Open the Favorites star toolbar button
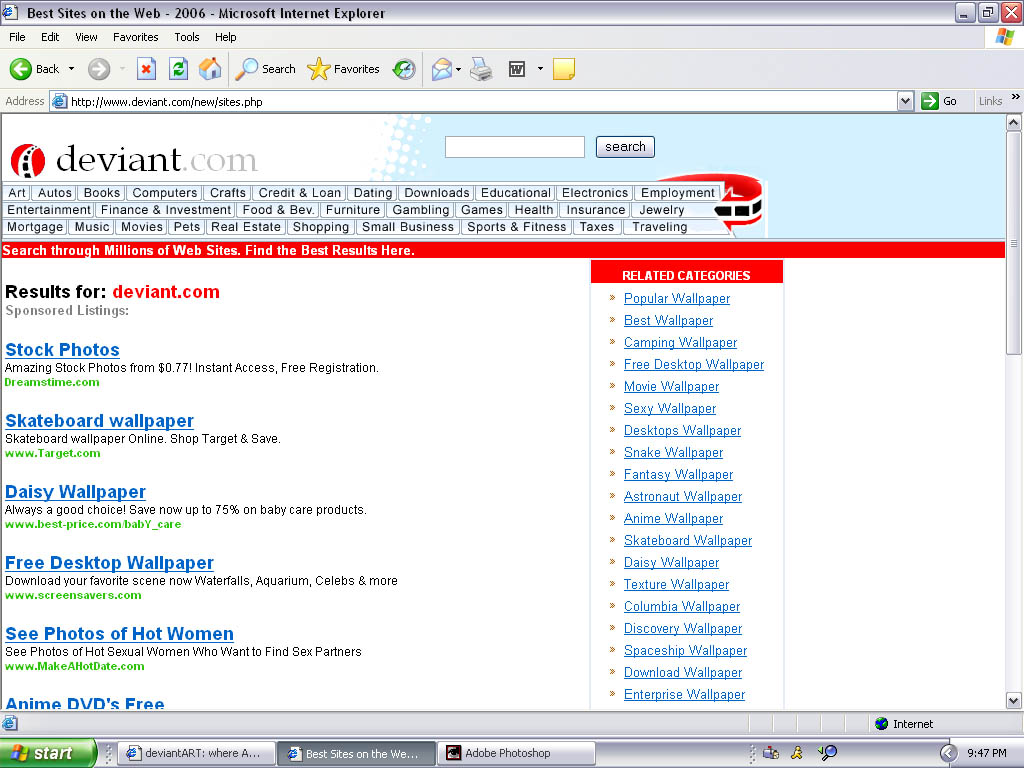1024x768 pixels. 344,69
